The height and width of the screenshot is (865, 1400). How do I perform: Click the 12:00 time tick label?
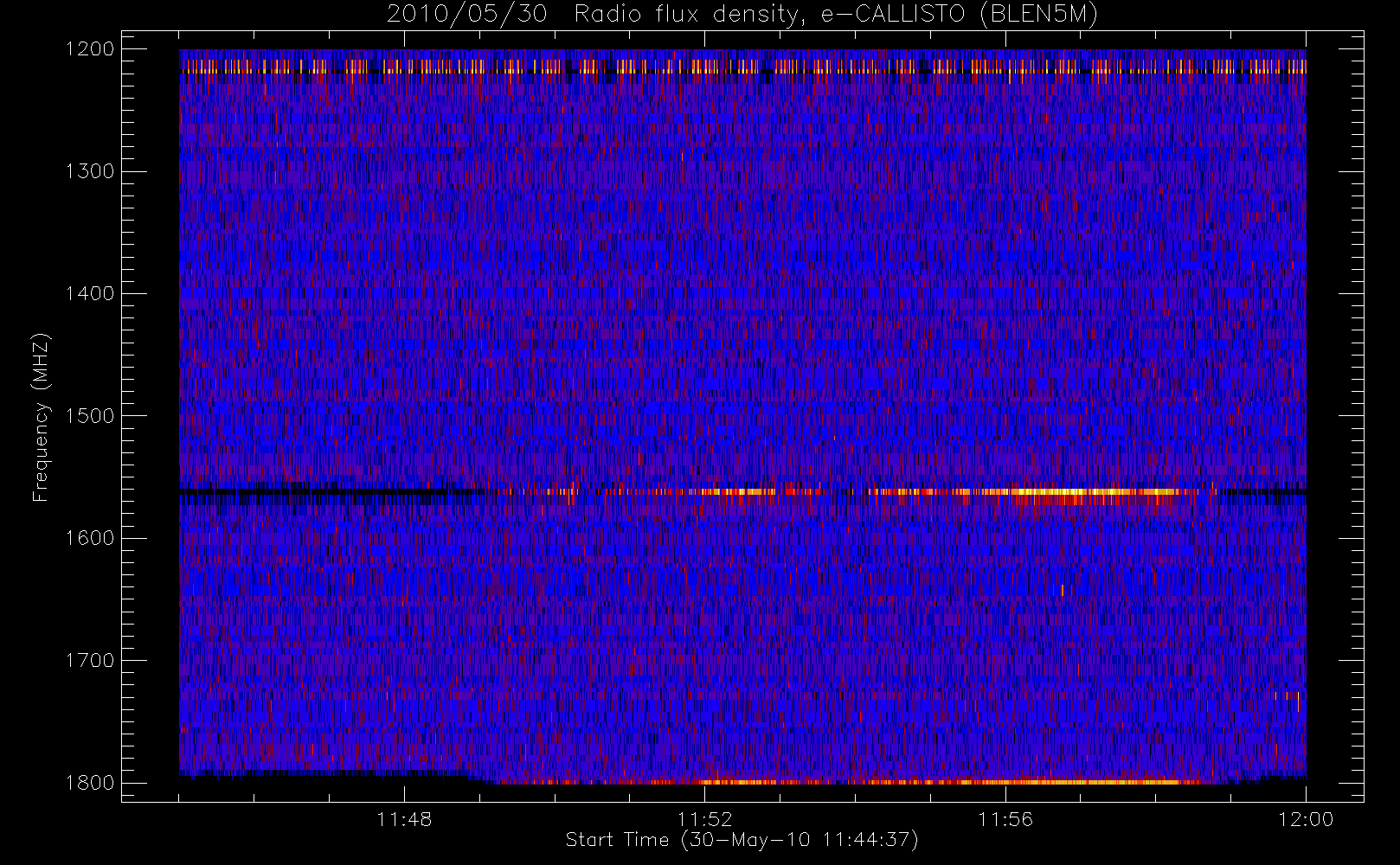(x=1306, y=819)
